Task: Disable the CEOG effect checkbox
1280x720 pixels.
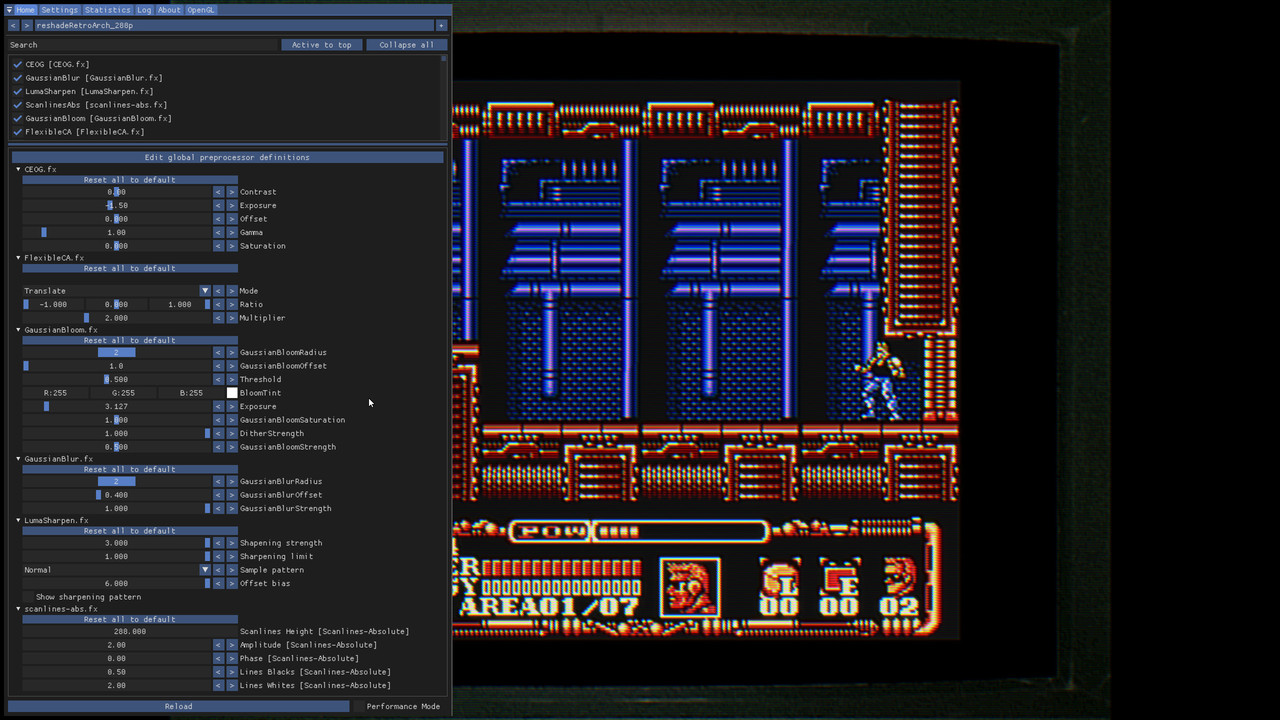Action: 18,64
